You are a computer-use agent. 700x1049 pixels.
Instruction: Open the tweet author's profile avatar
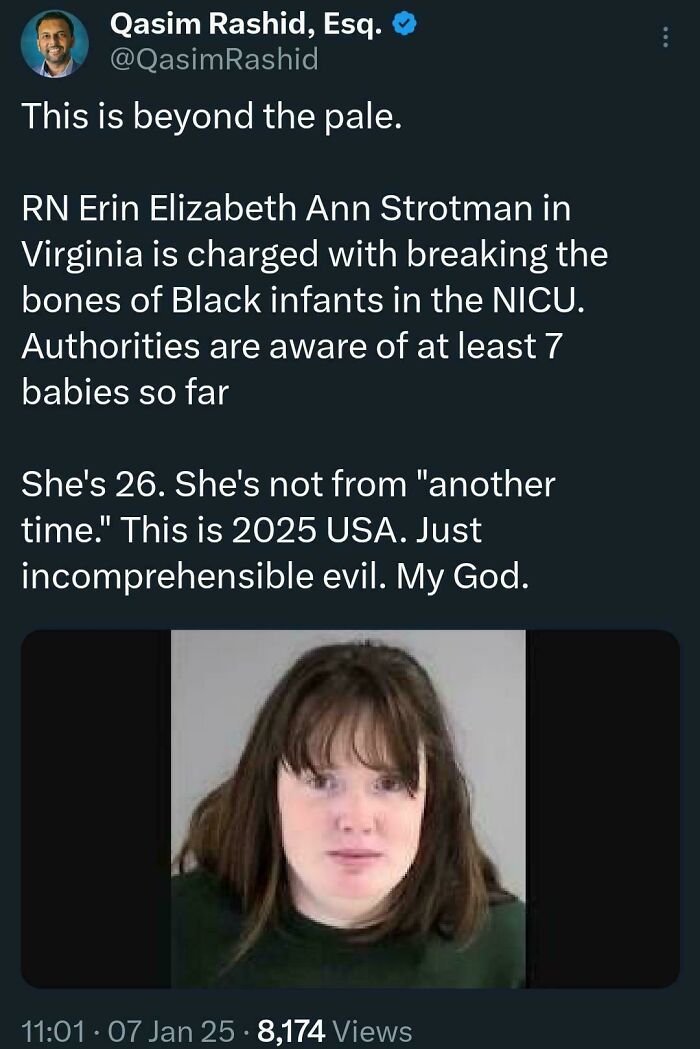tap(54, 43)
